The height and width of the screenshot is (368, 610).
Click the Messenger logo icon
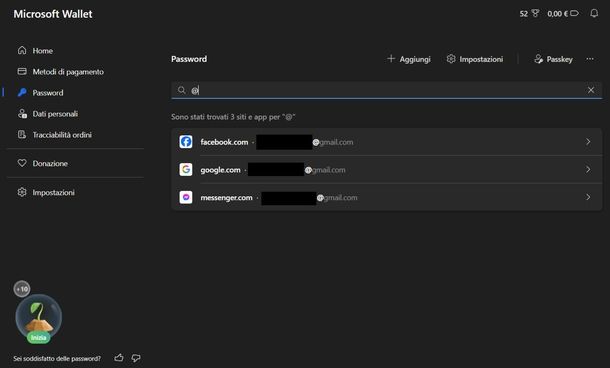tap(186, 197)
